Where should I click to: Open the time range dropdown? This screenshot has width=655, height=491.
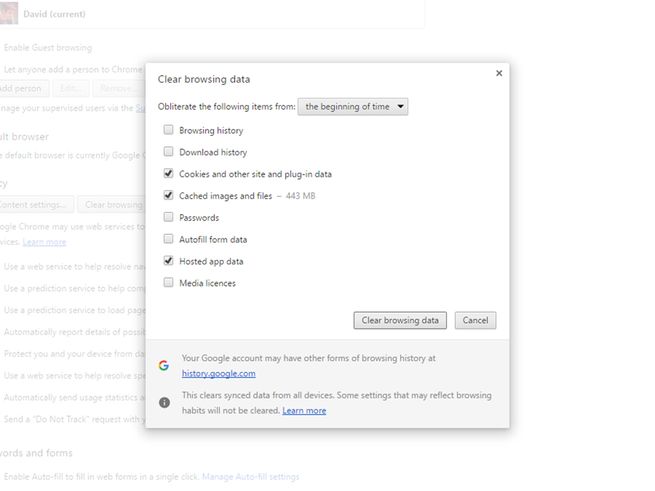pyautogui.click(x=353, y=106)
